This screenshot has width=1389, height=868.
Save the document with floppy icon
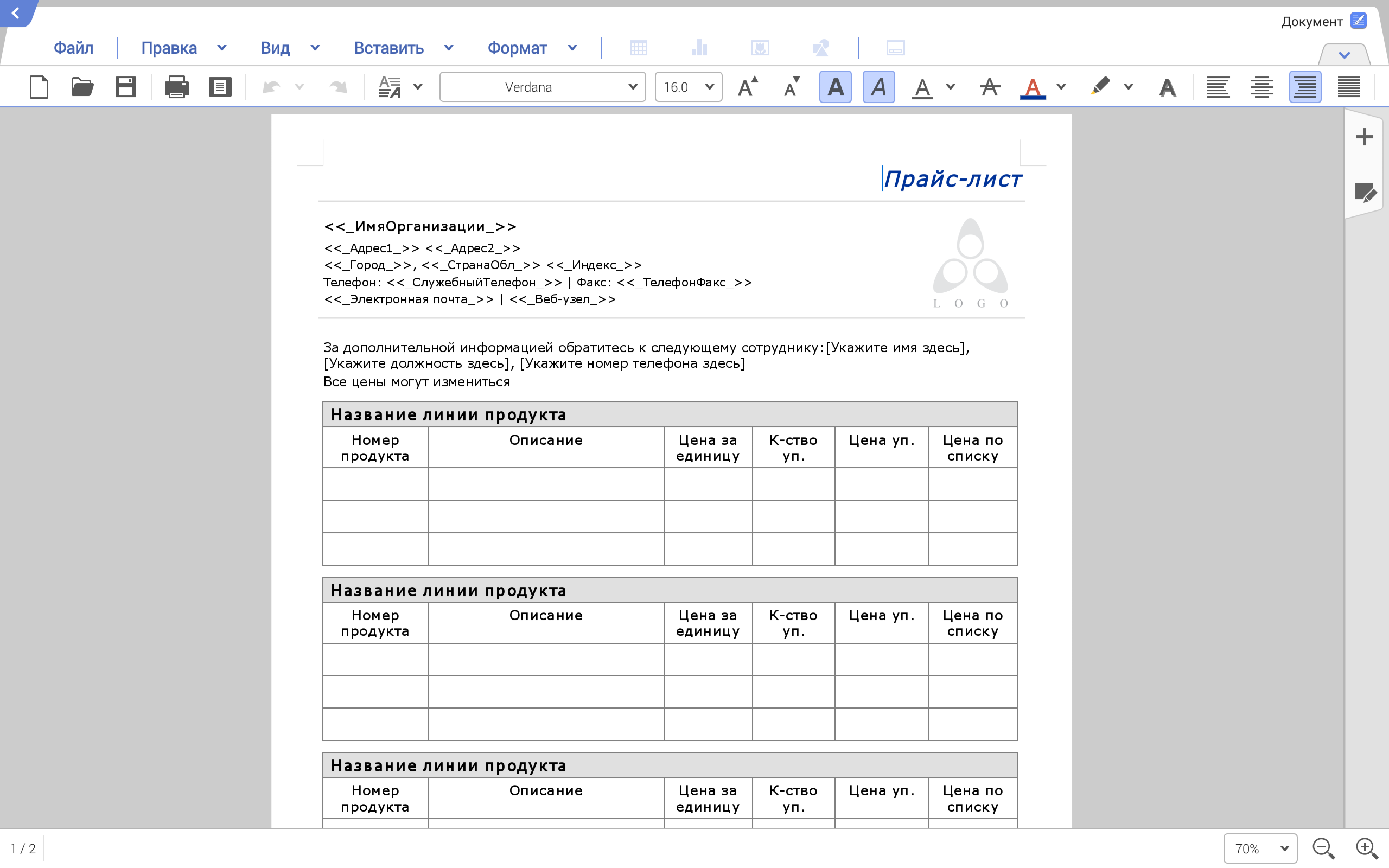pos(125,87)
